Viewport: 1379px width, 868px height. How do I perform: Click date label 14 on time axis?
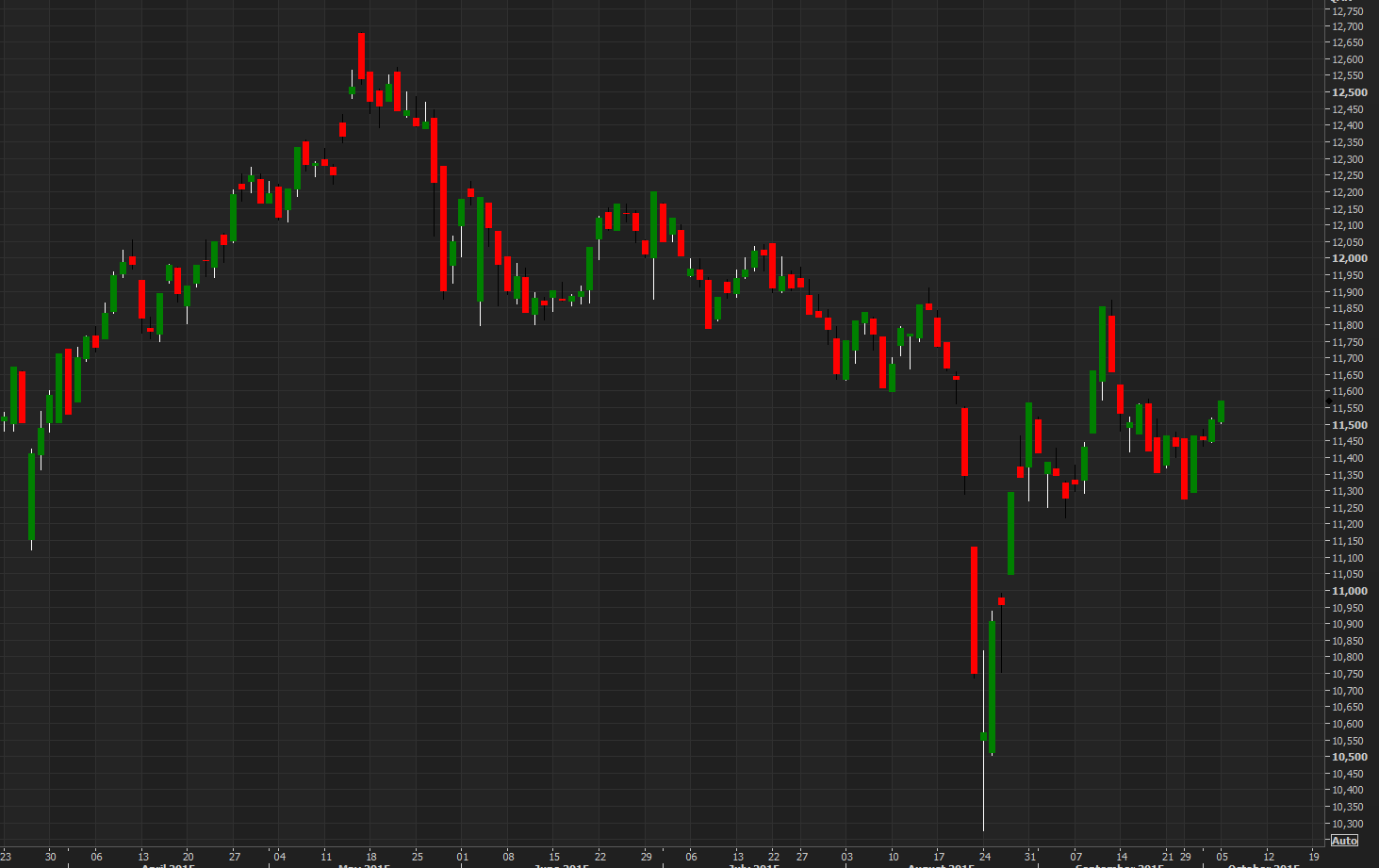point(1122,857)
